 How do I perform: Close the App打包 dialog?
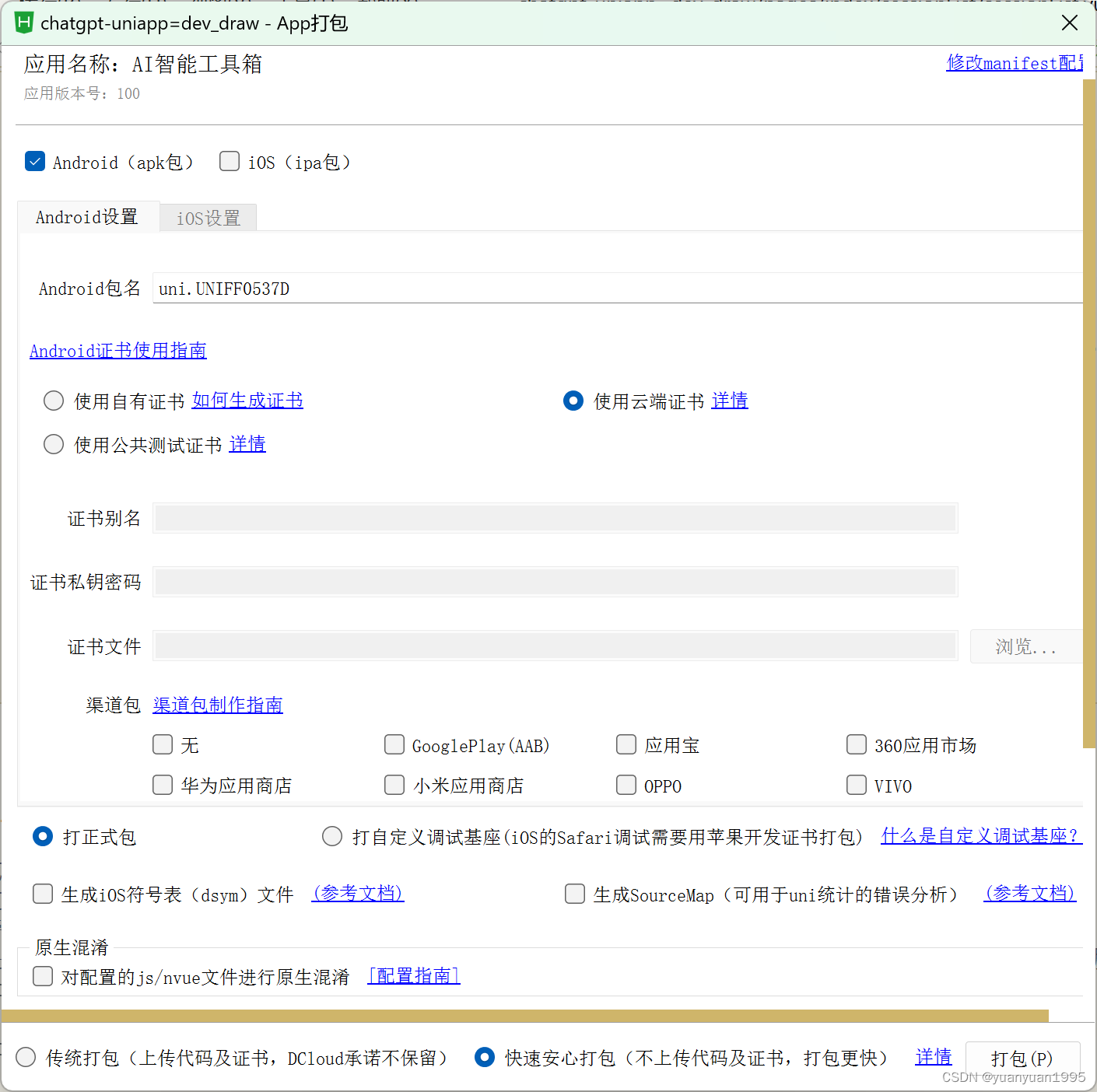[x=1070, y=23]
